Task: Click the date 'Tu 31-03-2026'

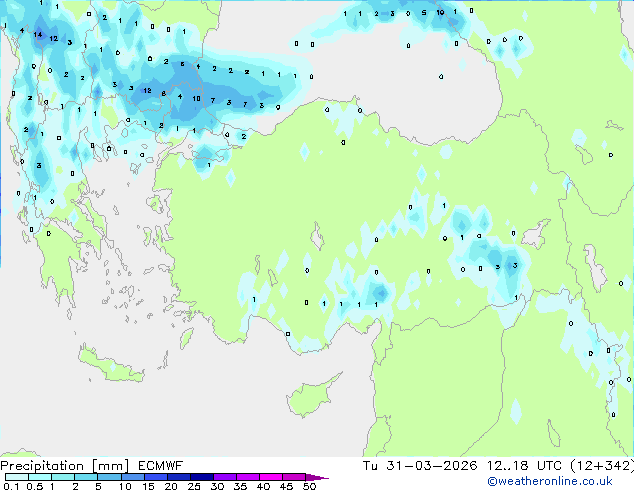Action: (x=420, y=466)
